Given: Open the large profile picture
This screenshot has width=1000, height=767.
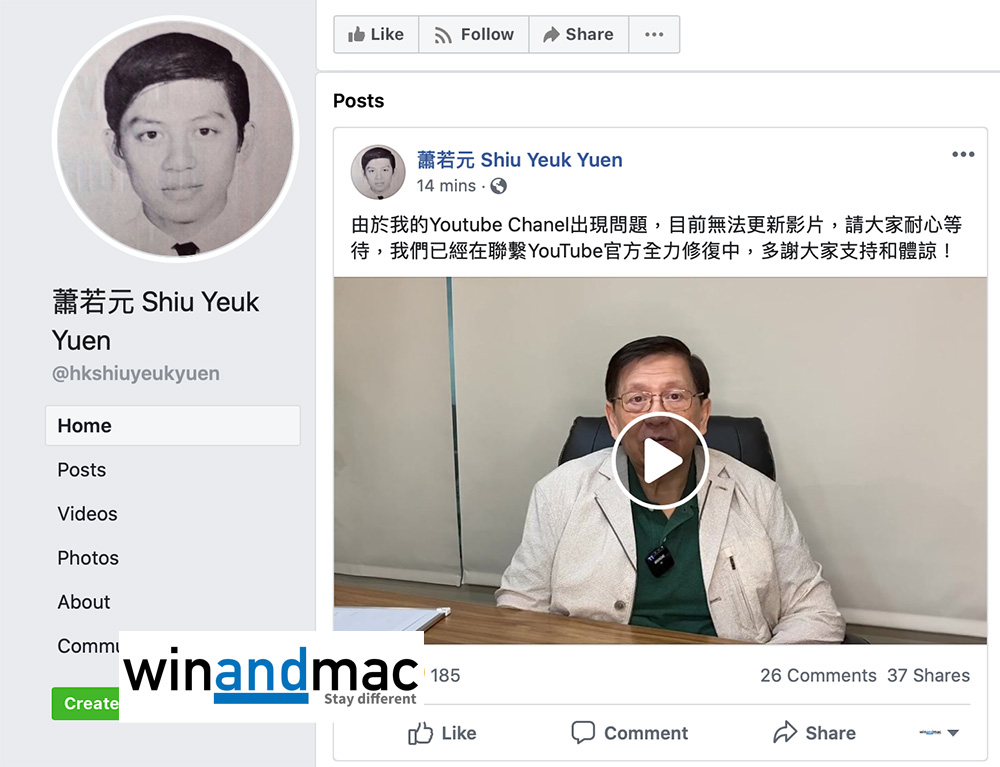Looking at the screenshot, I should click(x=175, y=139).
